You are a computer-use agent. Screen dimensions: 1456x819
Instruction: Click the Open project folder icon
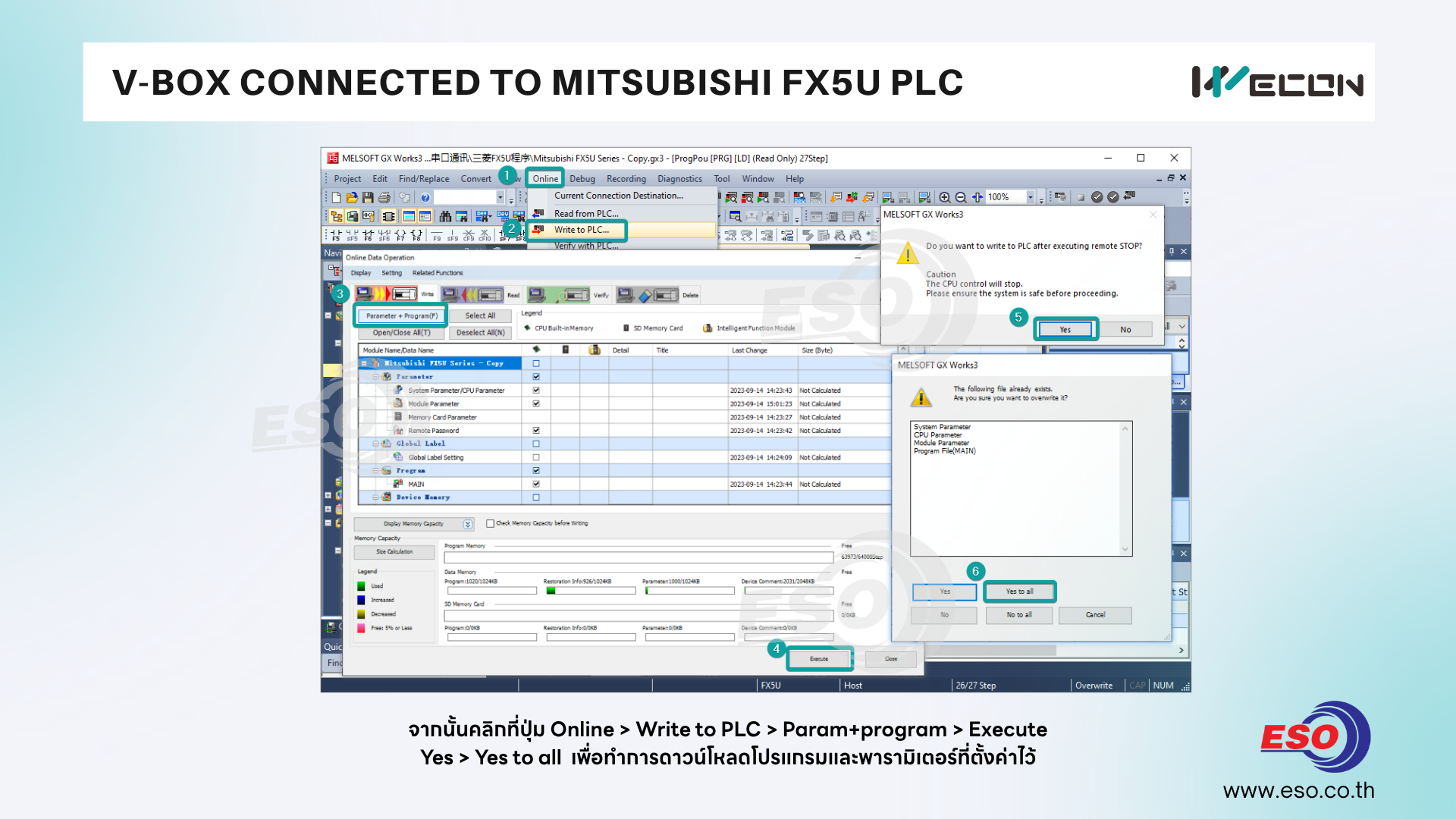[x=352, y=197]
